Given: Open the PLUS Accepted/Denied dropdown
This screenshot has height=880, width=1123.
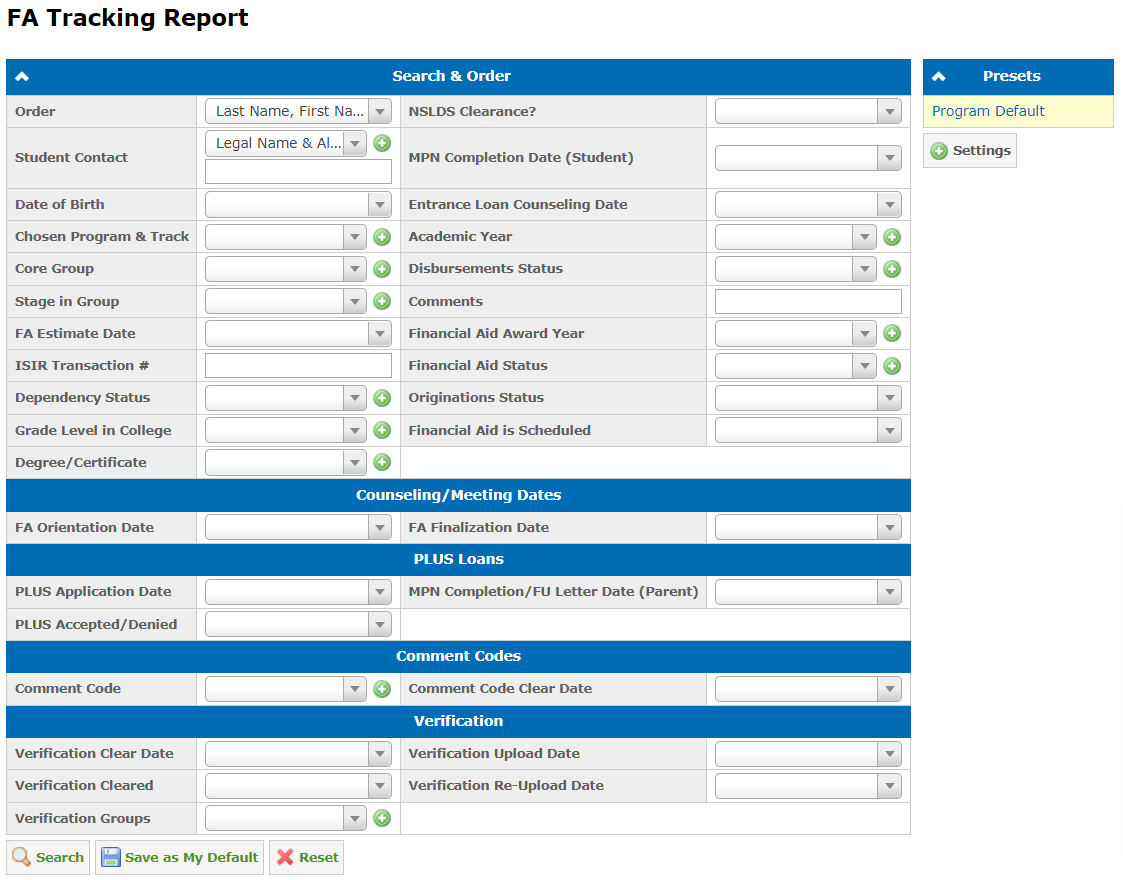Looking at the screenshot, I should point(298,624).
